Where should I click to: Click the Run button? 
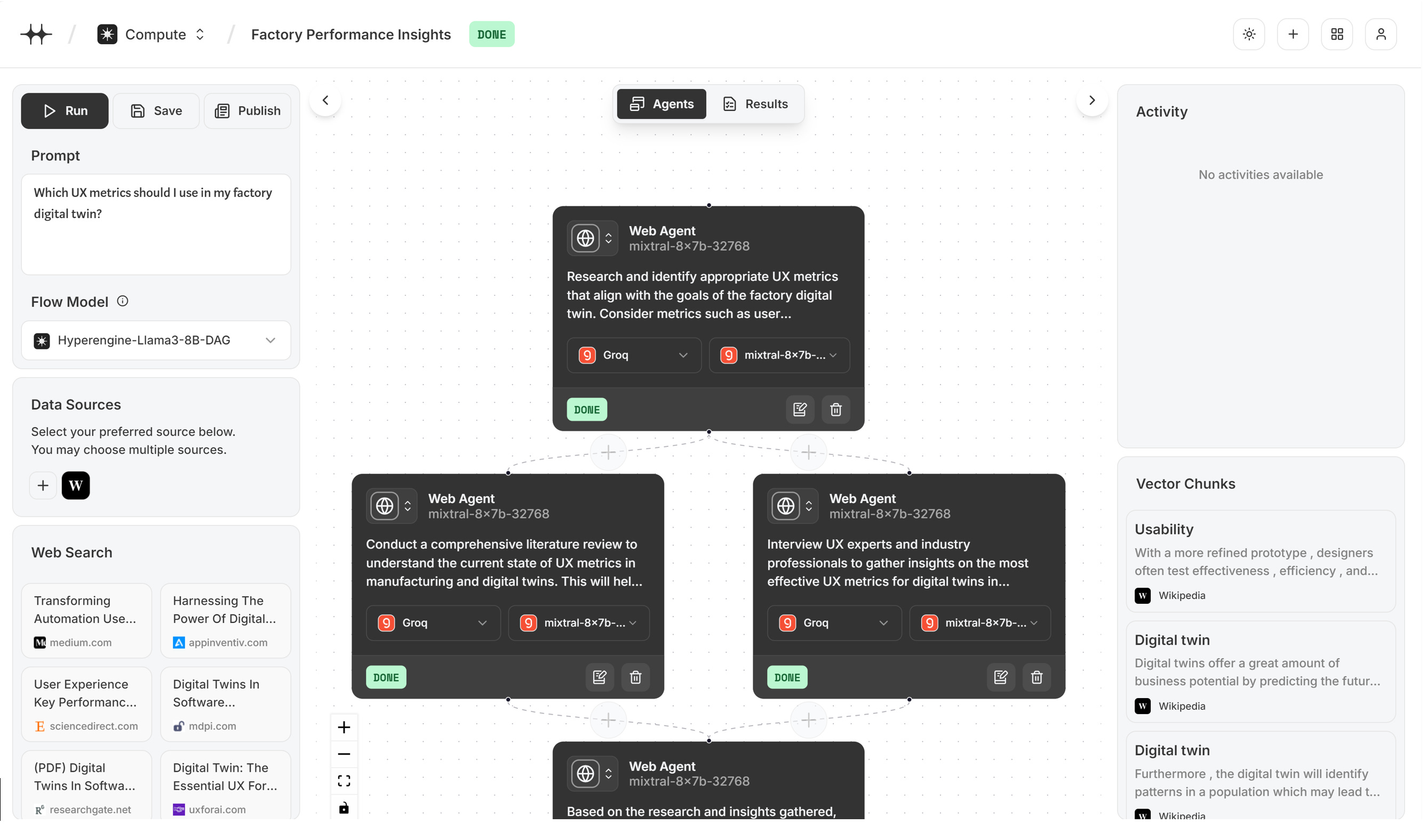point(65,111)
